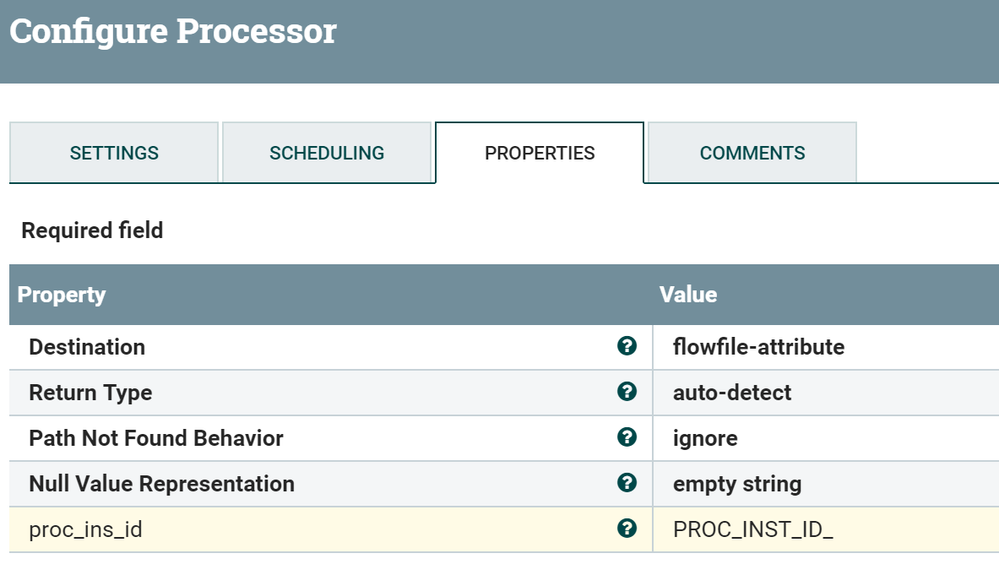
Task: Click the Value column header
Action: tap(688, 294)
